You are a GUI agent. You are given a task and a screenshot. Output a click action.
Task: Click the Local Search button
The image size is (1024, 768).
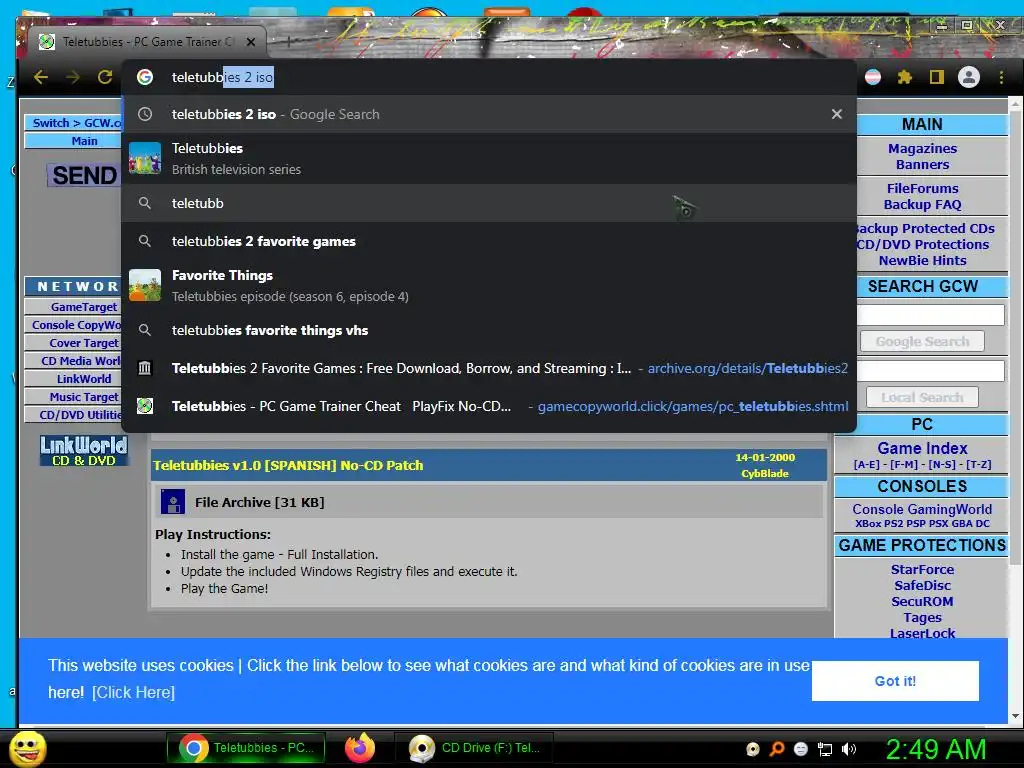click(922, 397)
